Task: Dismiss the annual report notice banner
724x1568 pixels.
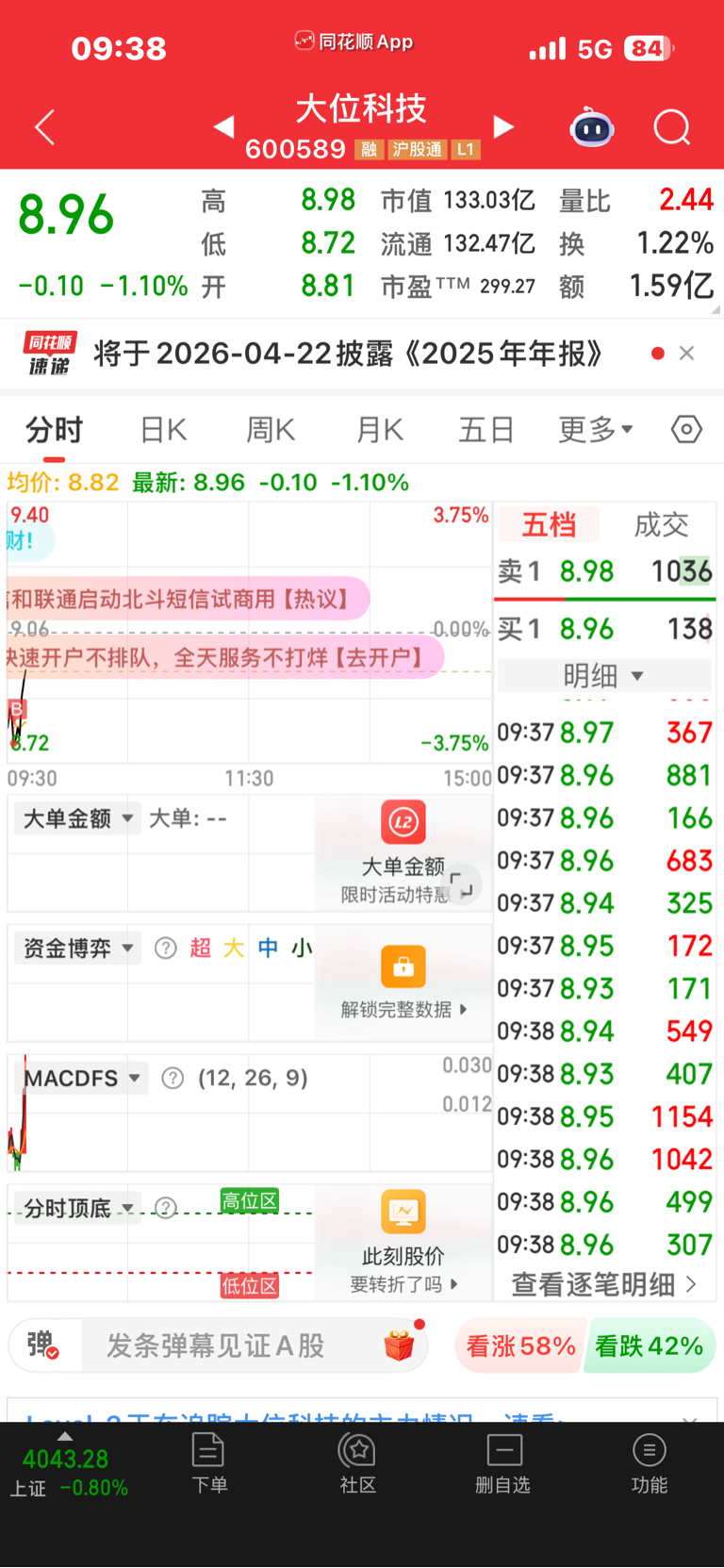Action: 686,354
